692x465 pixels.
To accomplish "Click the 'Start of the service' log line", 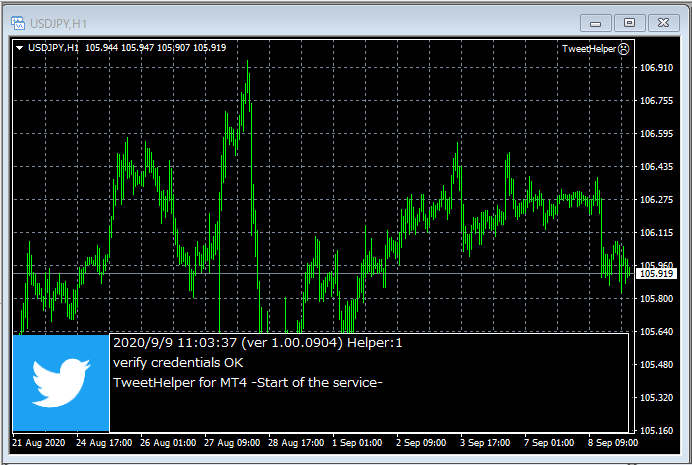I will tap(248, 382).
